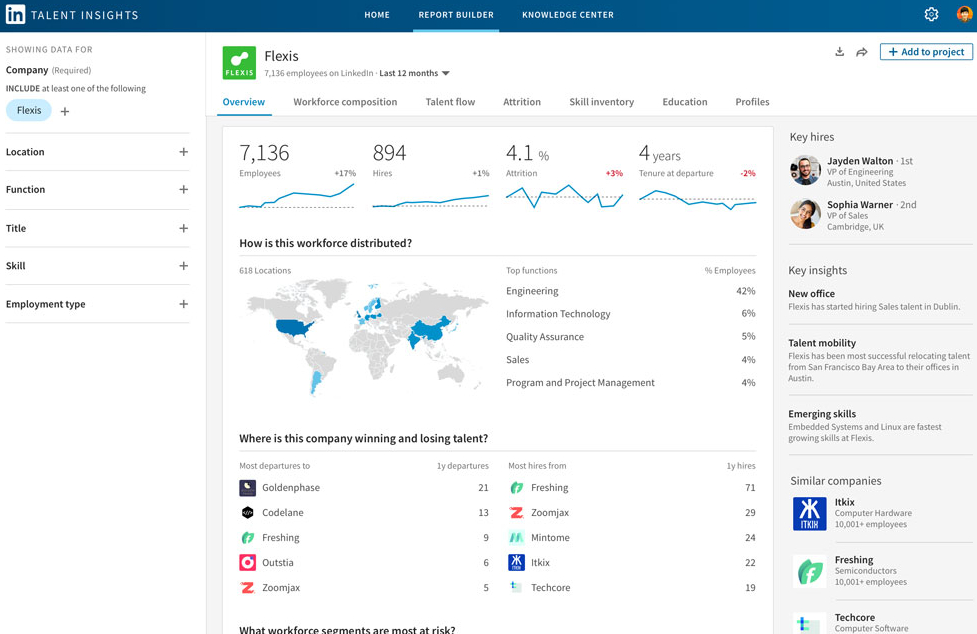Click the Flexis company filter chip
977x634 pixels.
[x=29, y=110]
